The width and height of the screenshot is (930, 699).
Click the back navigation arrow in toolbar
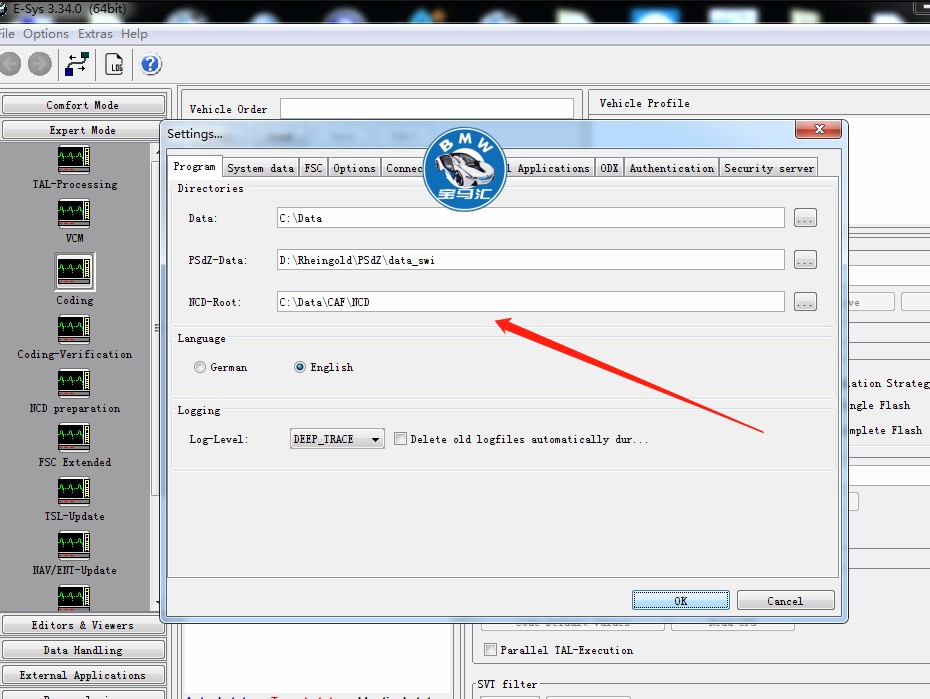(x=9, y=64)
